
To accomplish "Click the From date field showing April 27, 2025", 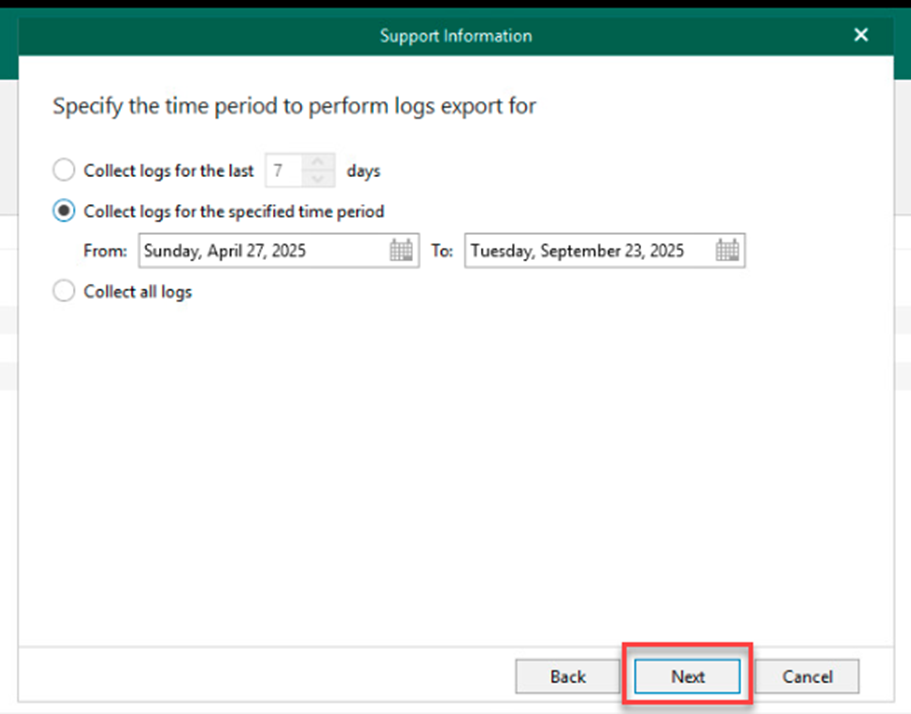I will pyautogui.click(x=260, y=251).
